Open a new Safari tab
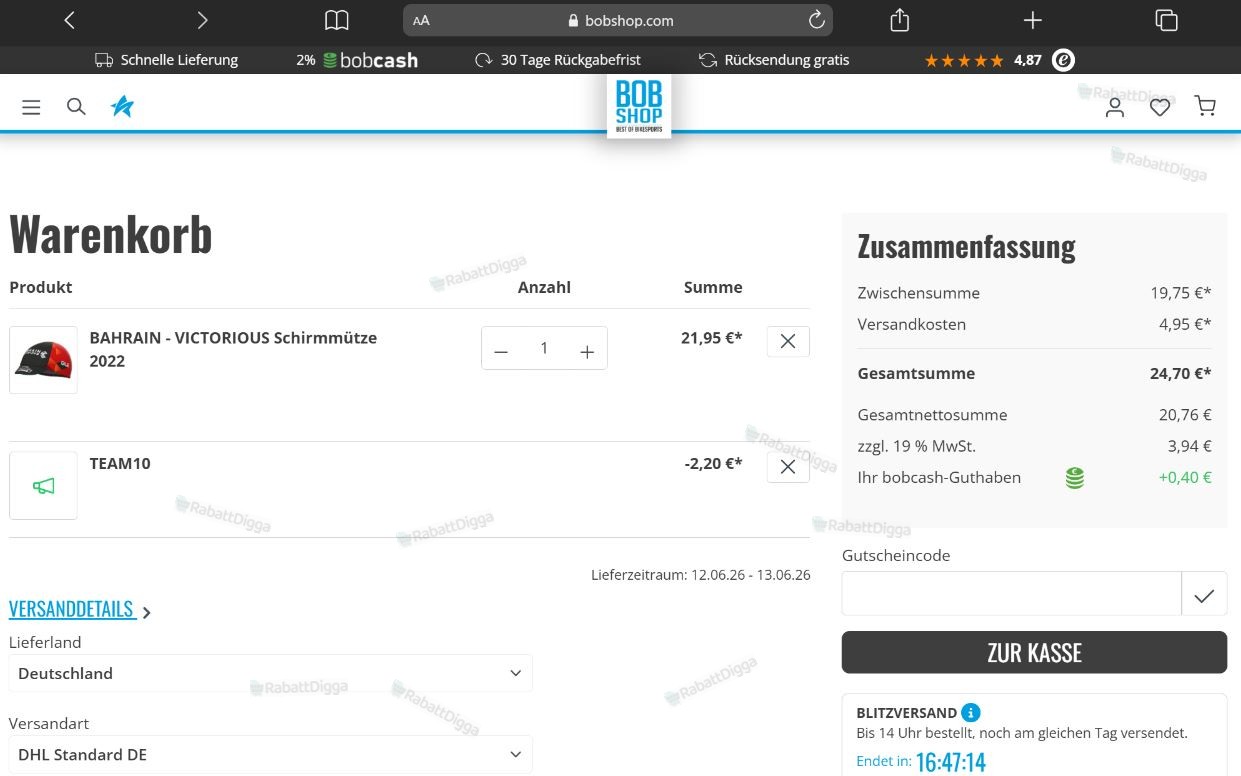Image resolution: width=1241 pixels, height=776 pixels. (x=1033, y=20)
